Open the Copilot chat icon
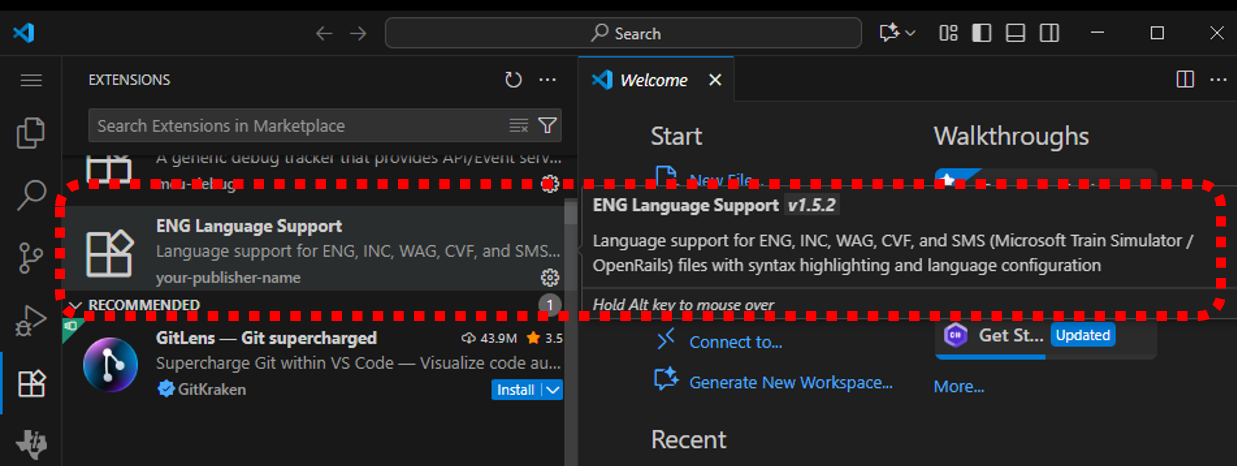 [x=888, y=33]
